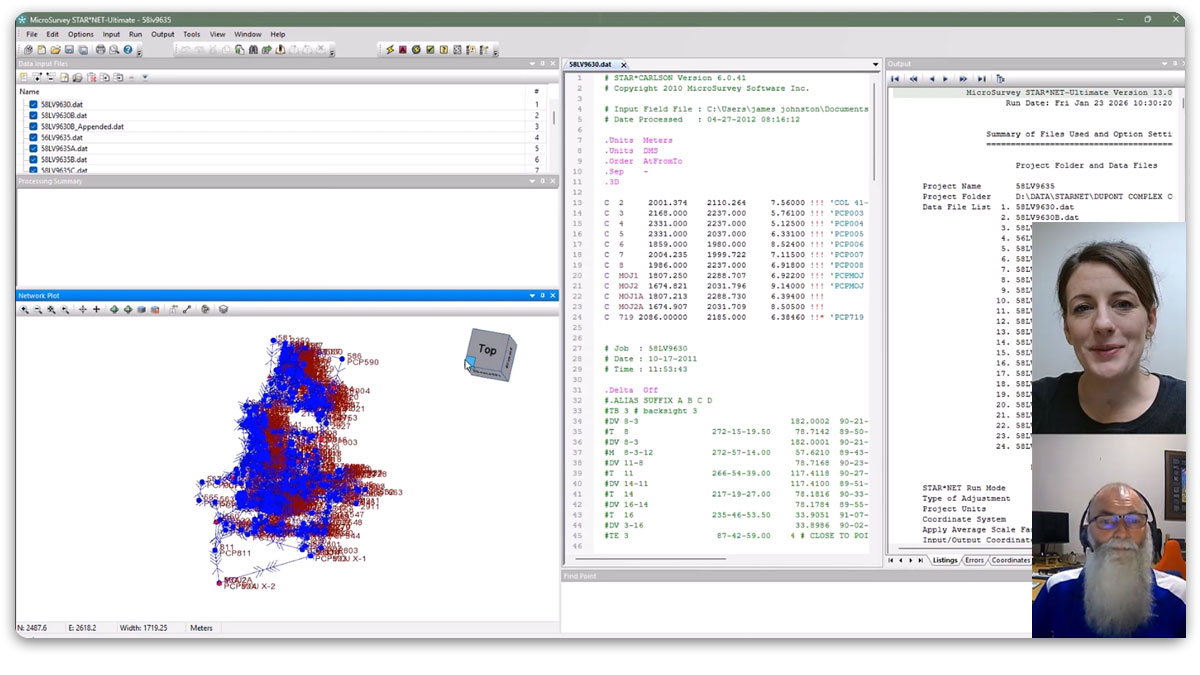Click the 3D cube layers icon in Network Plot toolbar
The width and height of the screenshot is (1200, 675).
pyautogui.click(x=223, y=310)
